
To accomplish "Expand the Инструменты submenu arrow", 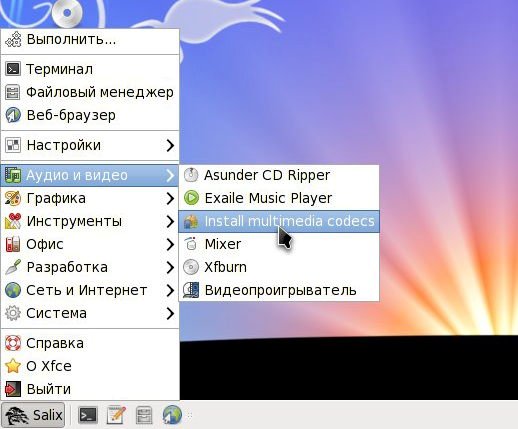I will 170,221.
